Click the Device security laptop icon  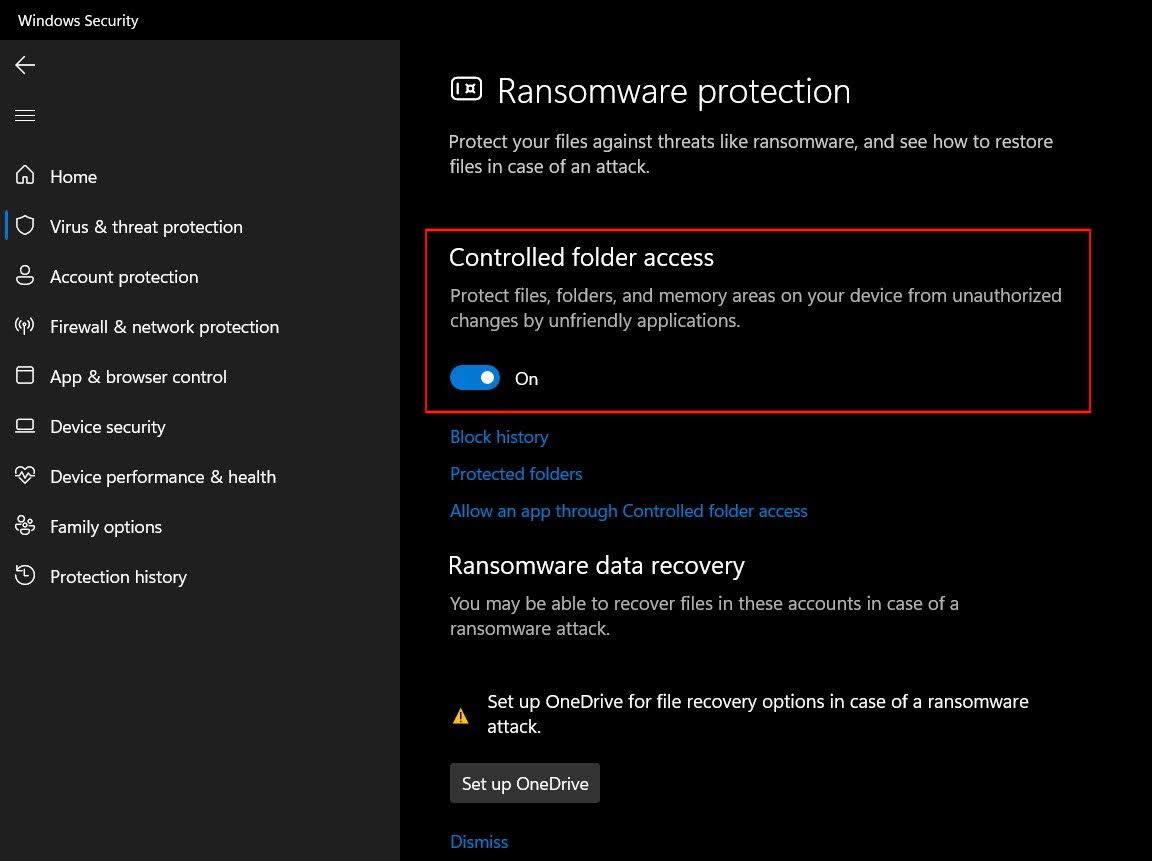(25, 426)
